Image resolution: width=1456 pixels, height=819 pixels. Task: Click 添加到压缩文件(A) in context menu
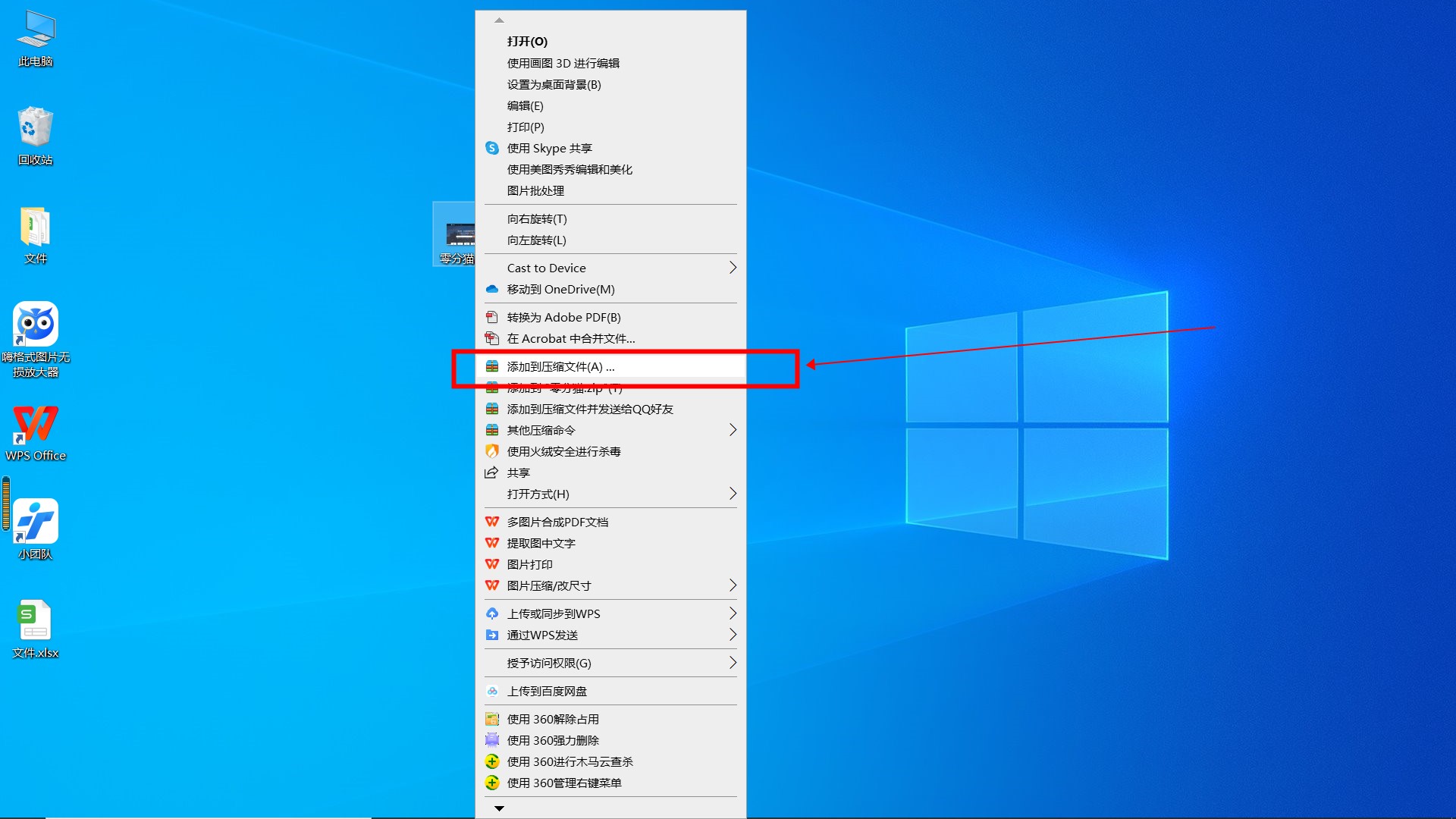click(560, 367)
